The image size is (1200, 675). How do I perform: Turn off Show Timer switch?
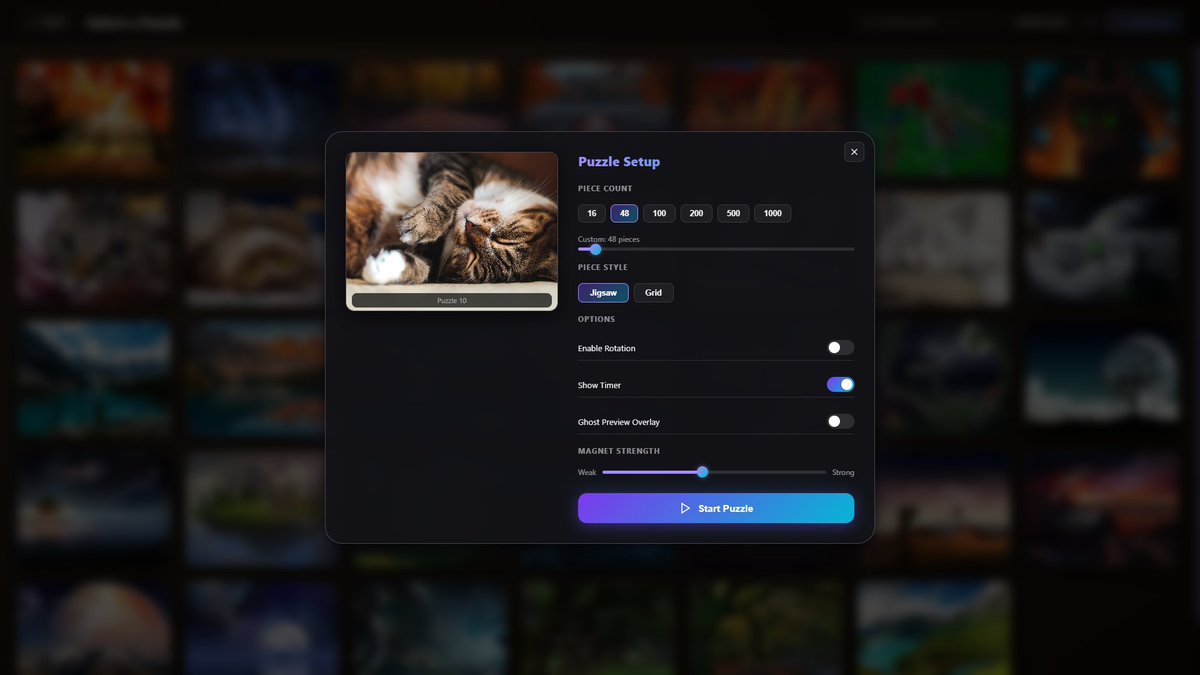[841, 384]
